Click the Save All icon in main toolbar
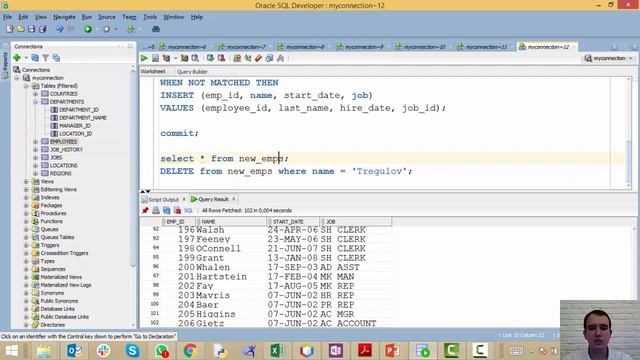The width and height of the screenshot is (640, 360). pyautogui.click(x=42, y=29)
